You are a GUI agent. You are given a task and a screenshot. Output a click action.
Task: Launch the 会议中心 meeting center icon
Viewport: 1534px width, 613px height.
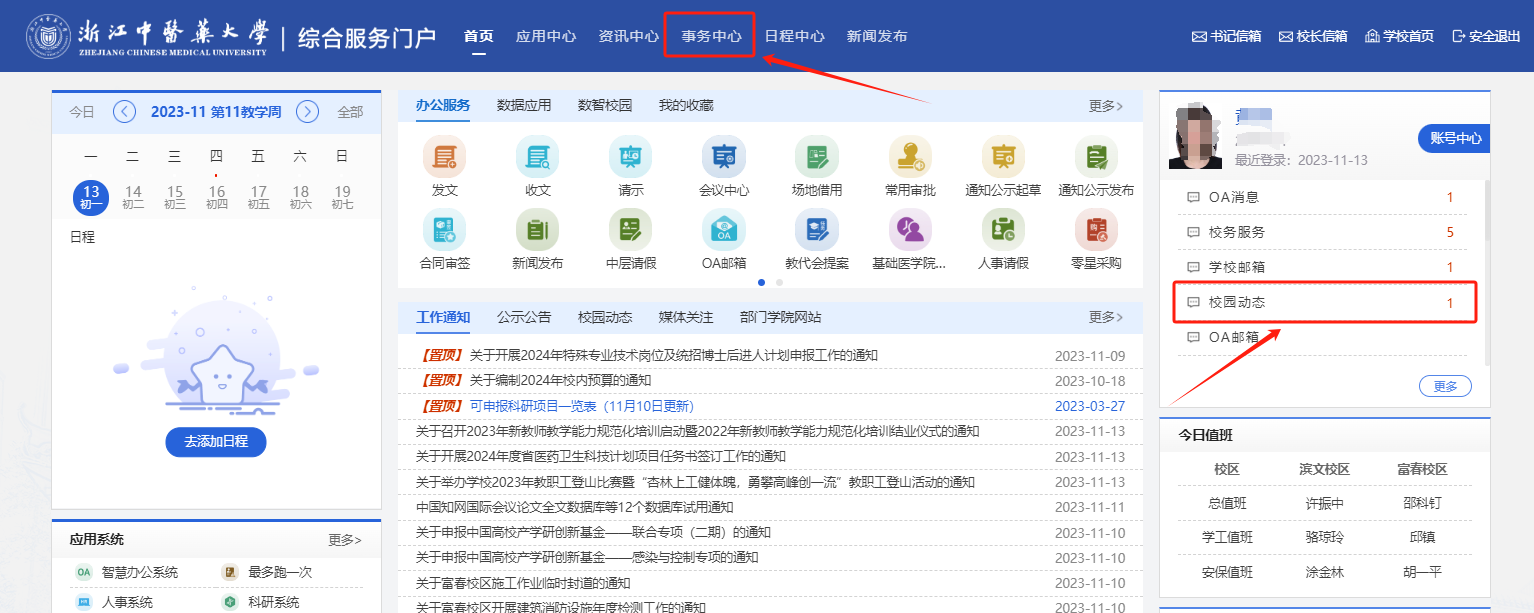[x=724, y=158]
